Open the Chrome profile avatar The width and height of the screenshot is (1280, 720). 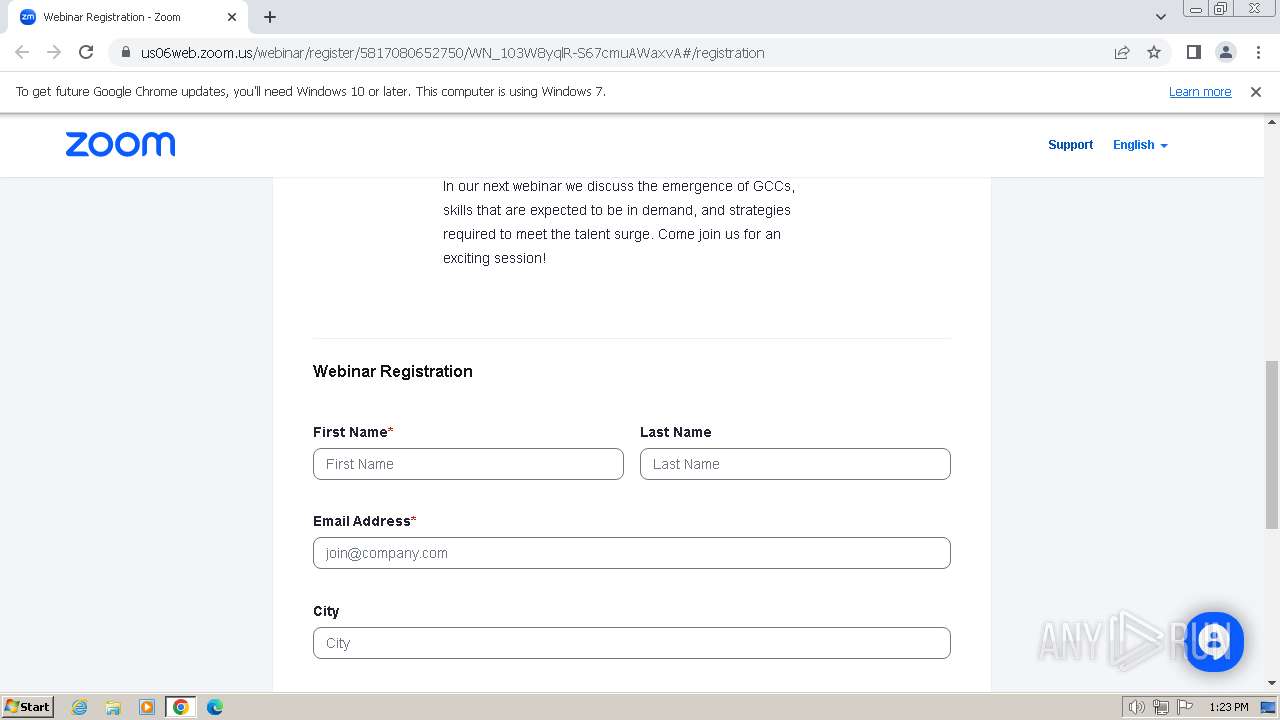[x=1225, y=52]
